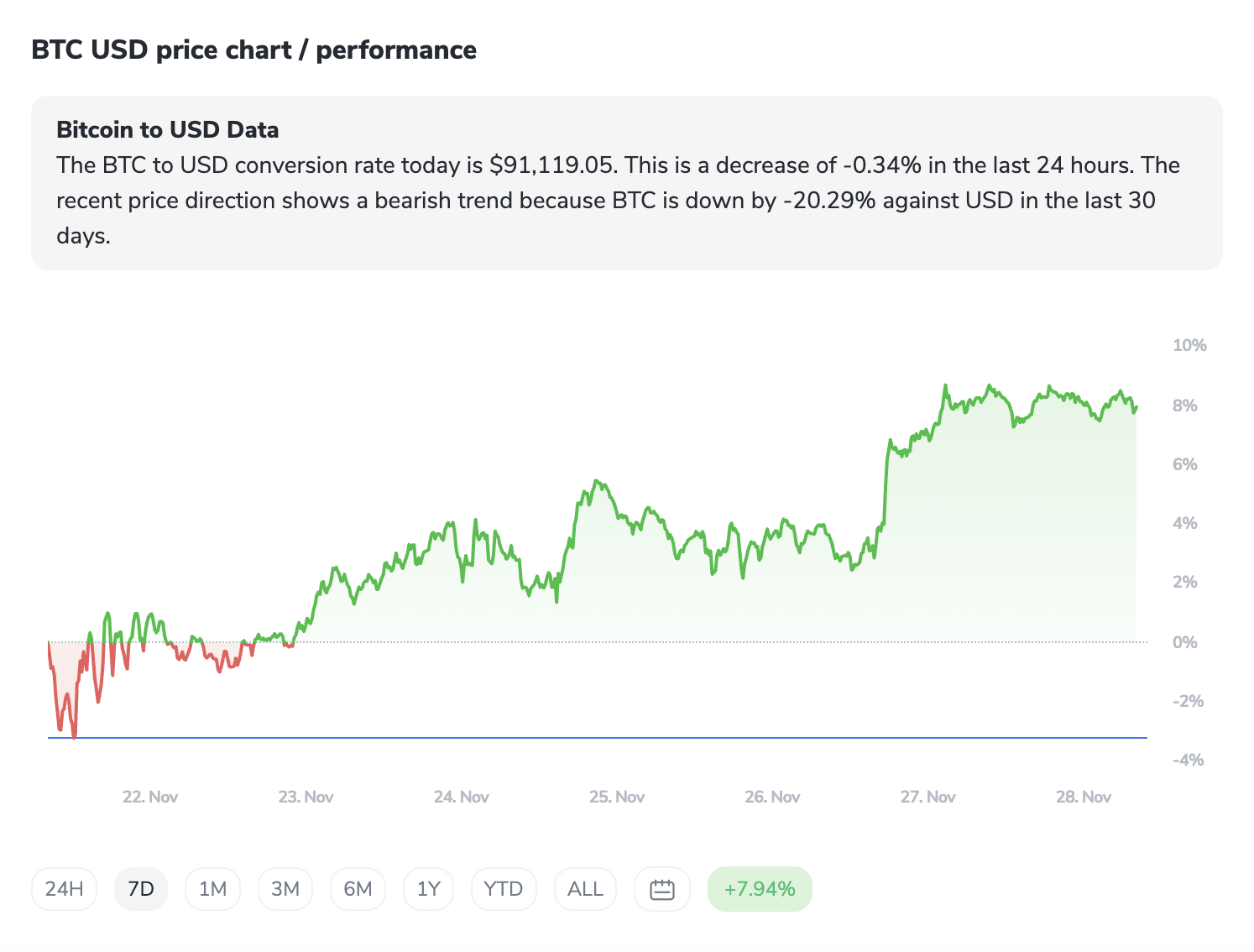The width and height of the screenshot is (1254, 952).
Task: Switch chart to 3M range
Action: point(285,889)
